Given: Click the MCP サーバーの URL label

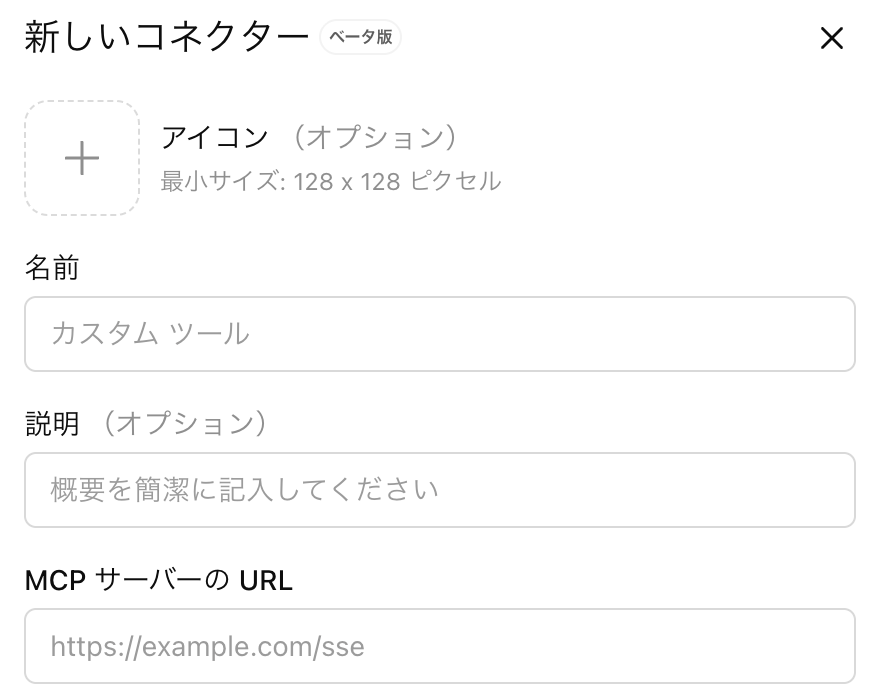Looking at the screenshot, I should pyautogui.click(x=158, y=580).
